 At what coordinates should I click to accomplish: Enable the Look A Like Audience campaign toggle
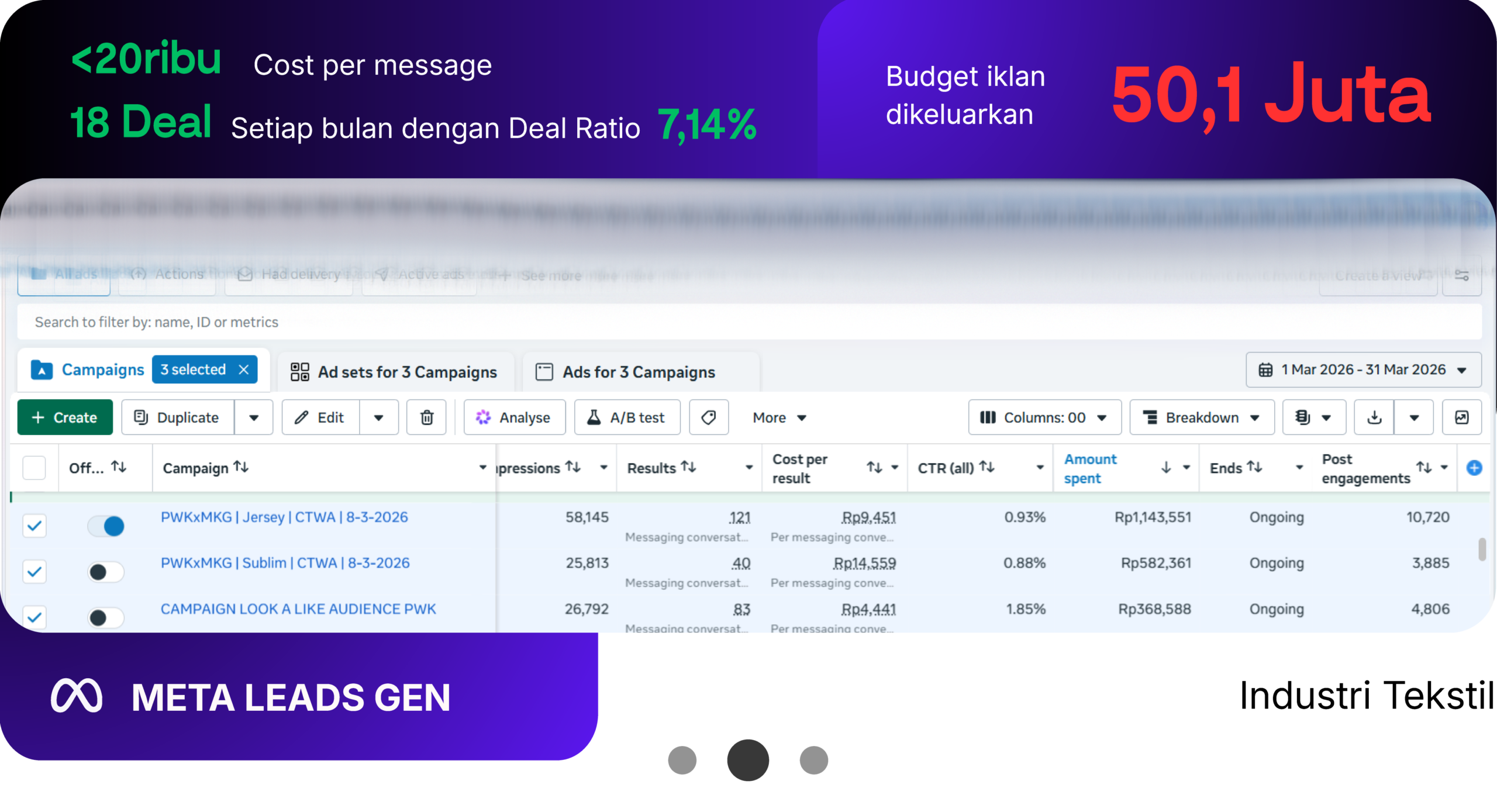point(106,617)
